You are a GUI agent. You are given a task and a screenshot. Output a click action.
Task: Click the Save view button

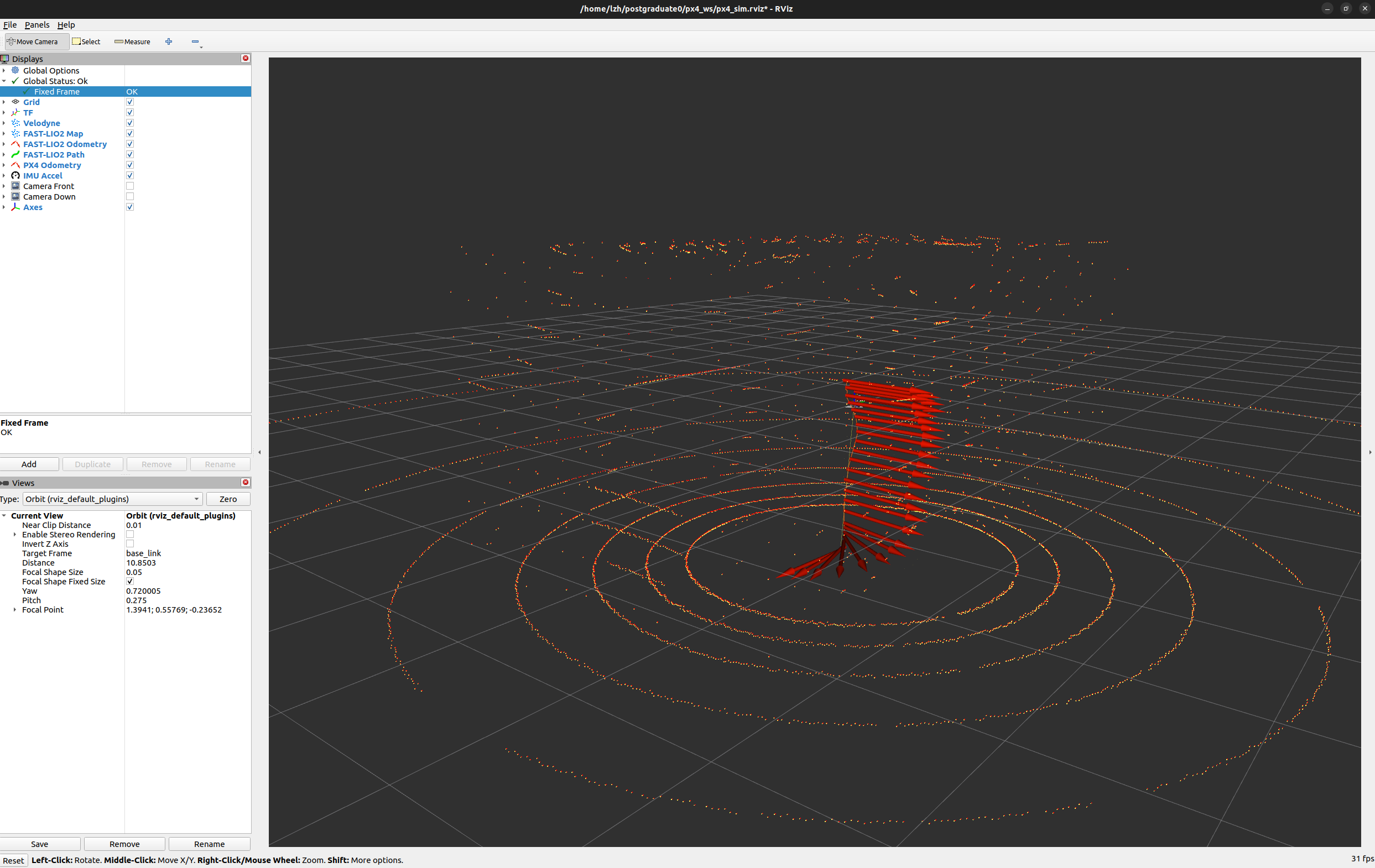pyautogui.click(x=39, y=844)
